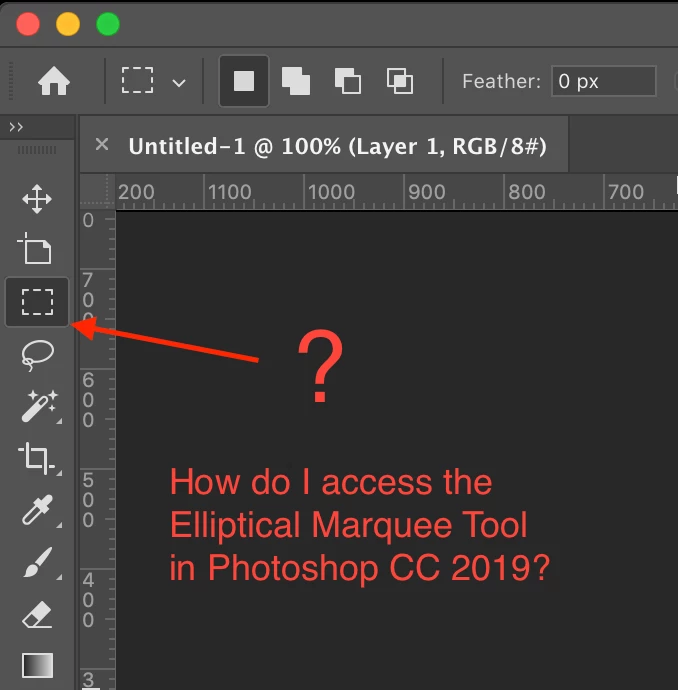Click the yellow minimize window button
Image resolution: width=678 pixels, height=690 pixels.
[68, 24]
